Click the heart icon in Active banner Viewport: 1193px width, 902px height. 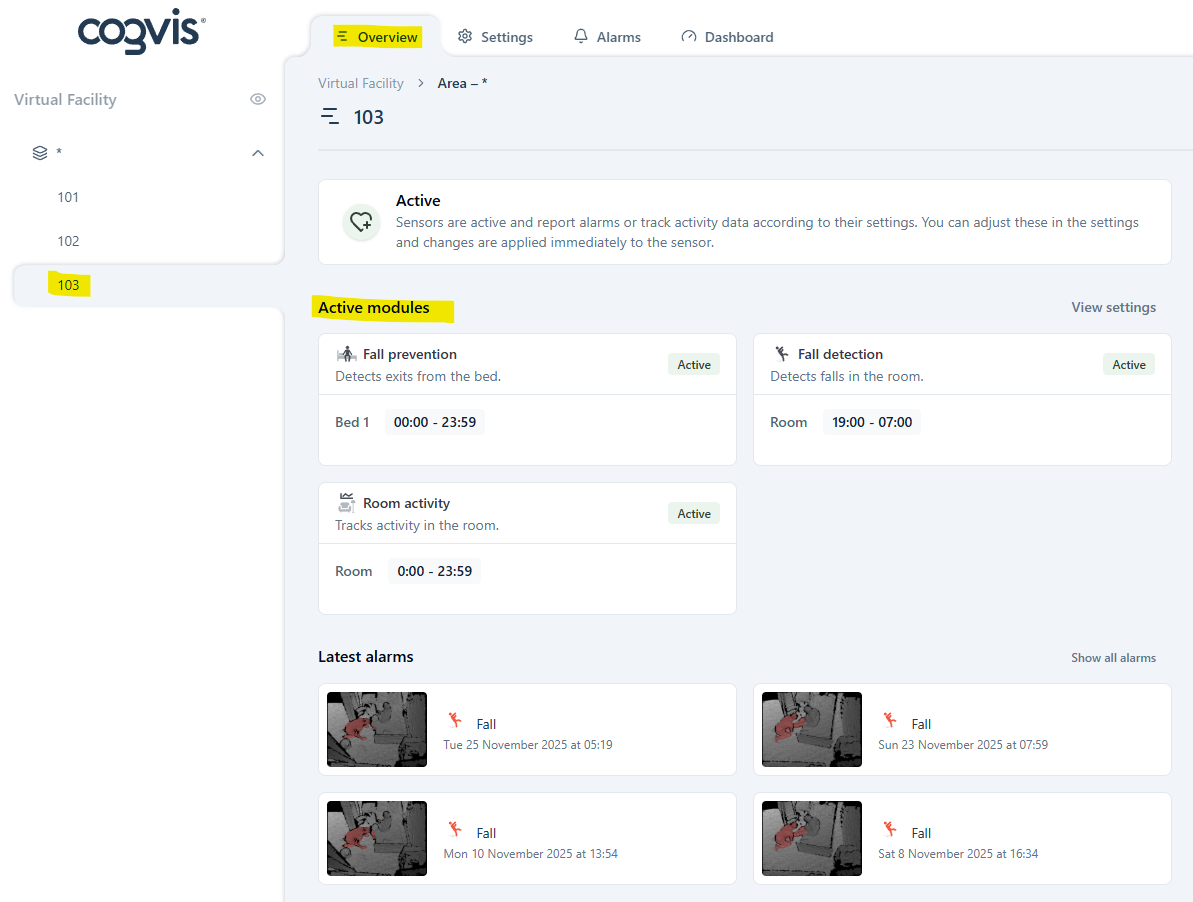[x=361, y=222]
